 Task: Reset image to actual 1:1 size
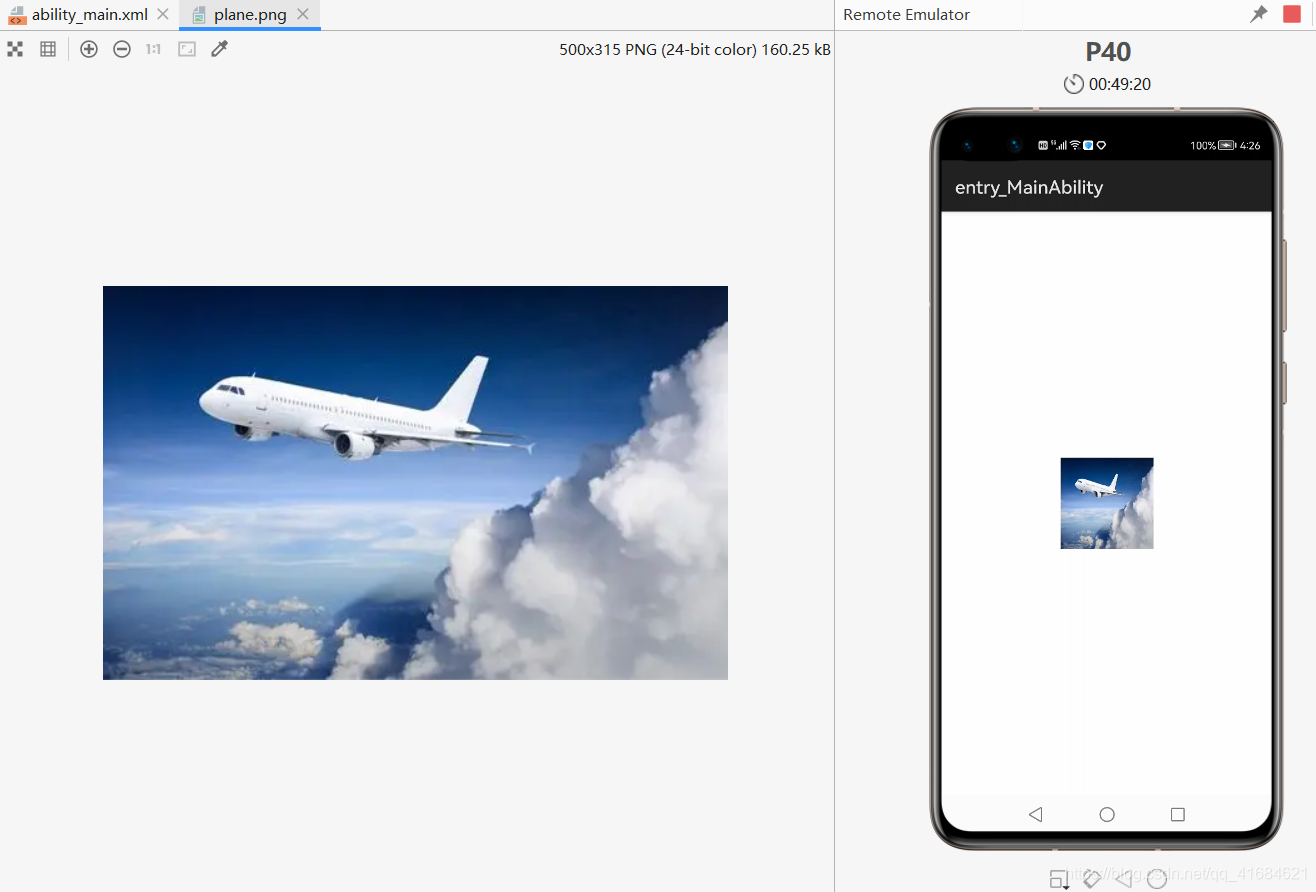[153, 49]
